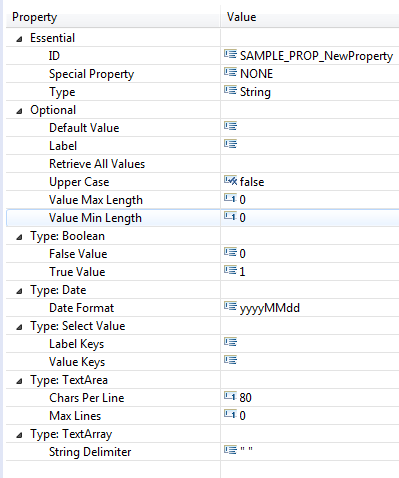Screen dimensions: 399x478
Task: Select the ID property row
Action: click(202, 56)
